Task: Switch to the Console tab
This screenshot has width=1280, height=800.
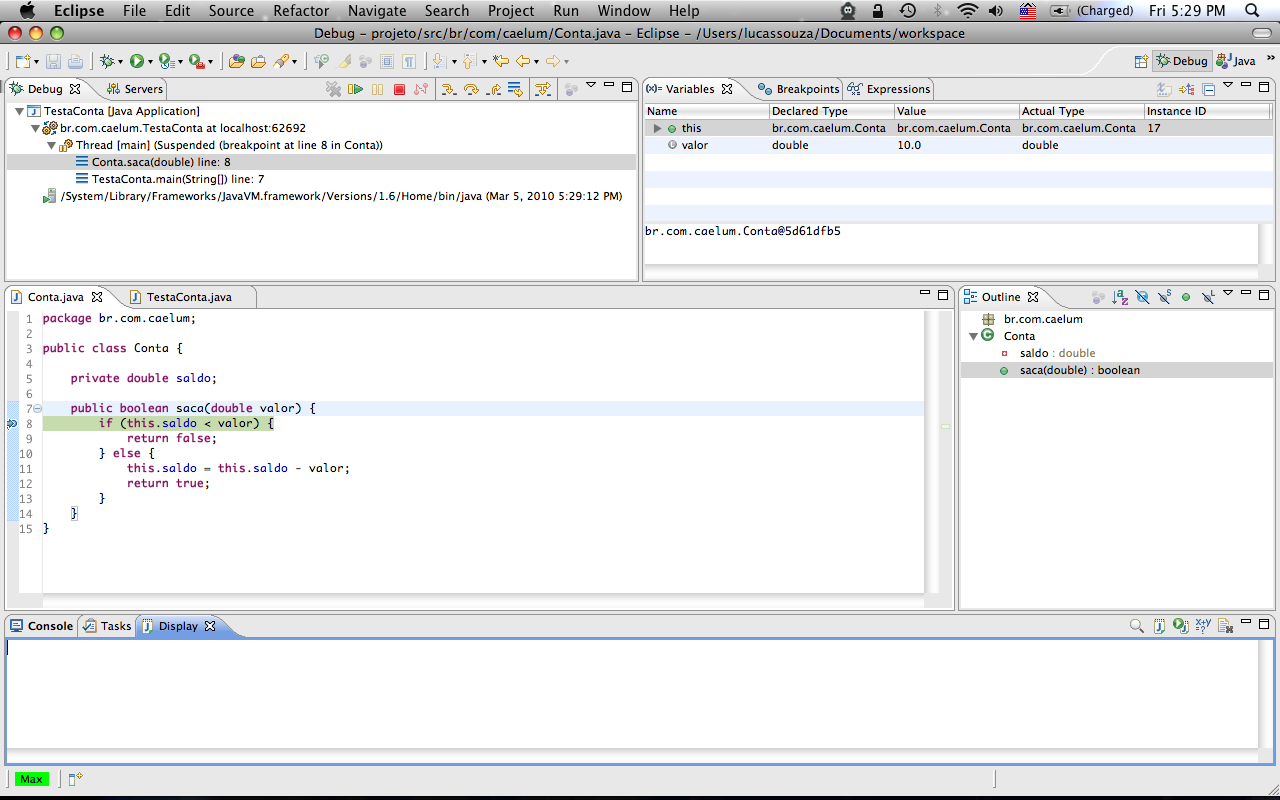Action: 42,626
